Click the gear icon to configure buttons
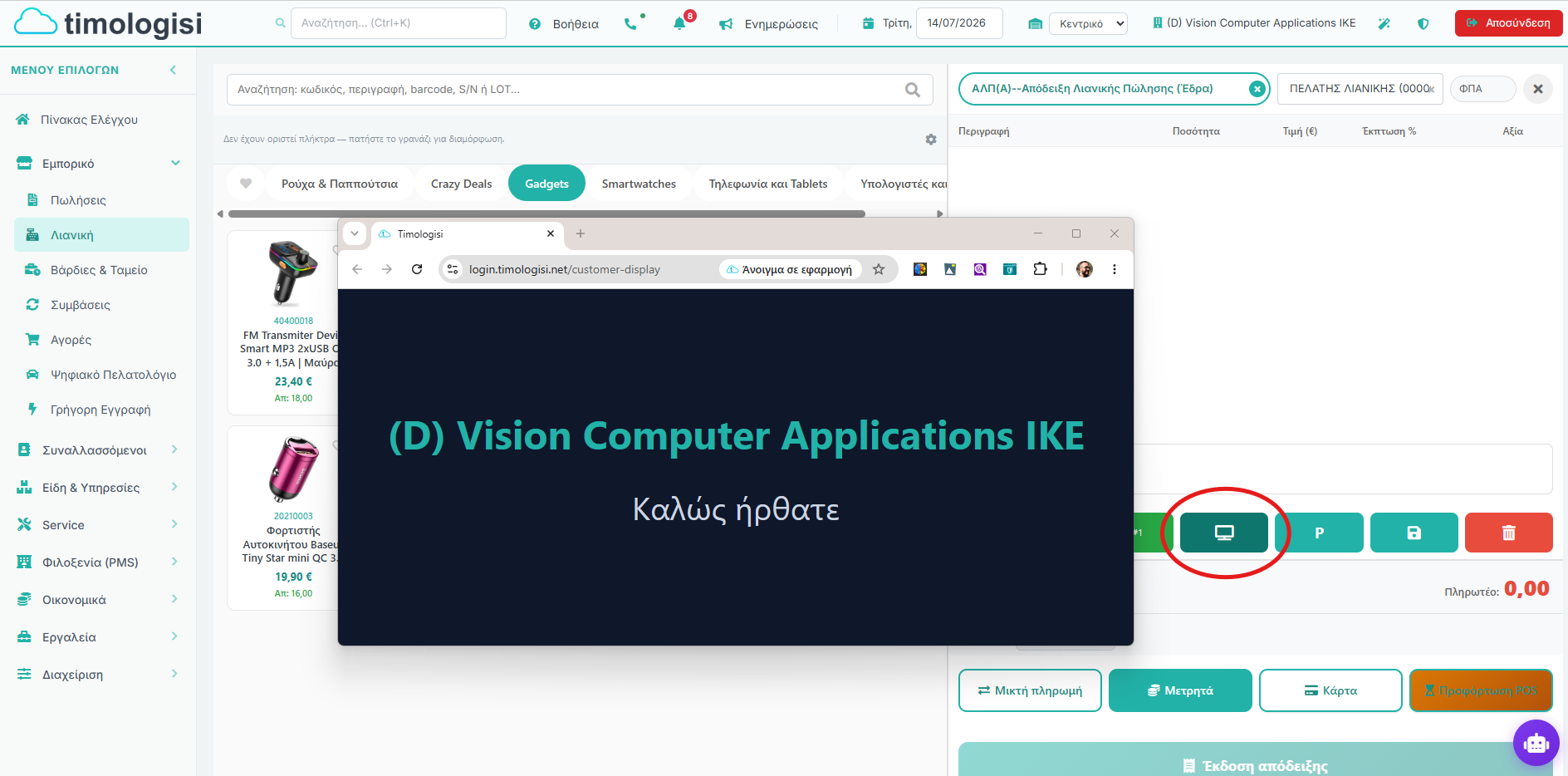This screenshot has width=1568, height=776. (931, 140)
